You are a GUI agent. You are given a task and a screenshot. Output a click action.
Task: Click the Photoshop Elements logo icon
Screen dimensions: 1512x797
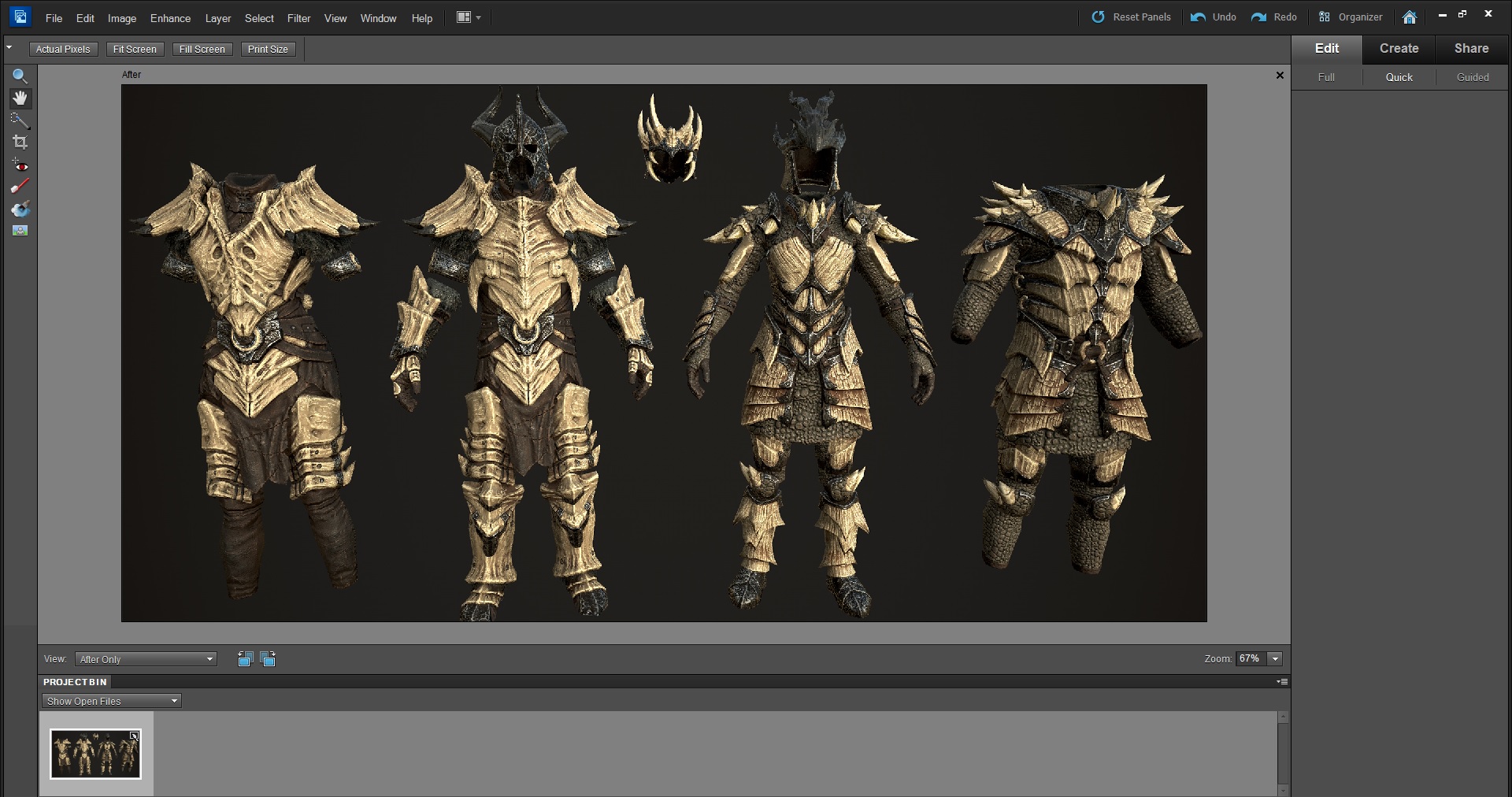point(20,17)
